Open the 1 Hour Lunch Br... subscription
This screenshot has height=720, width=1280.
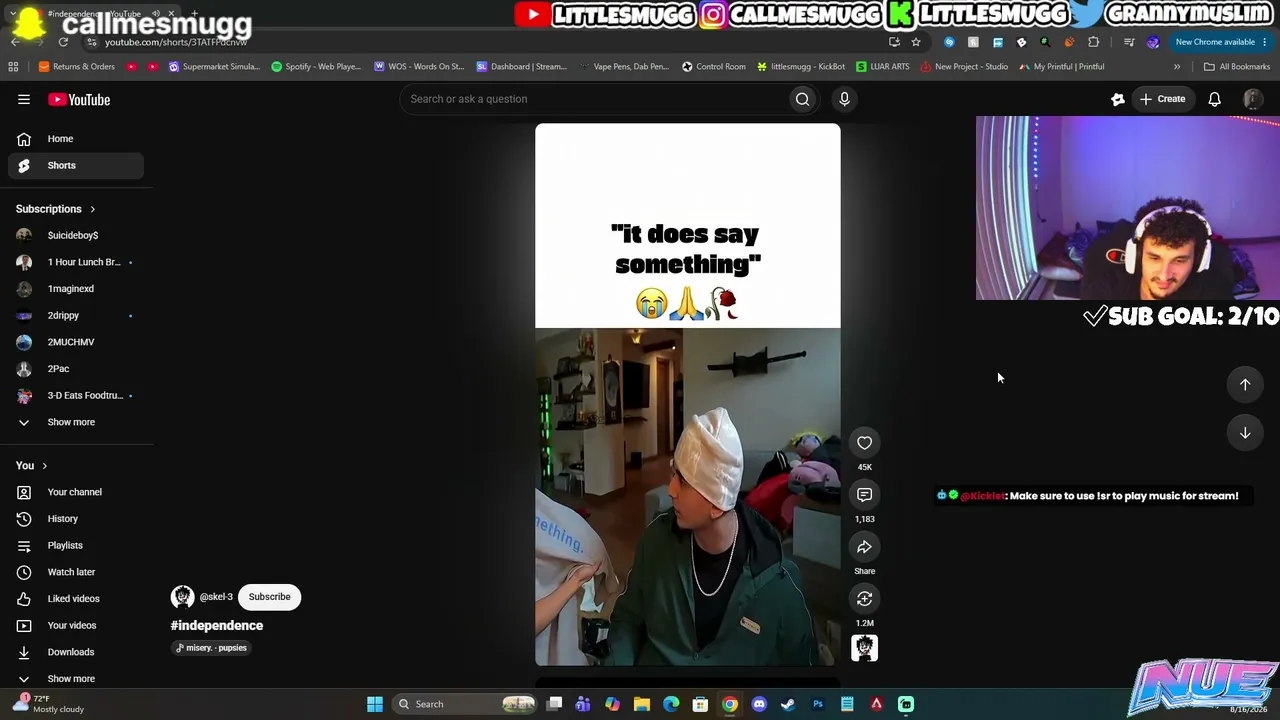pyautogui.click(x=76, y=262)
